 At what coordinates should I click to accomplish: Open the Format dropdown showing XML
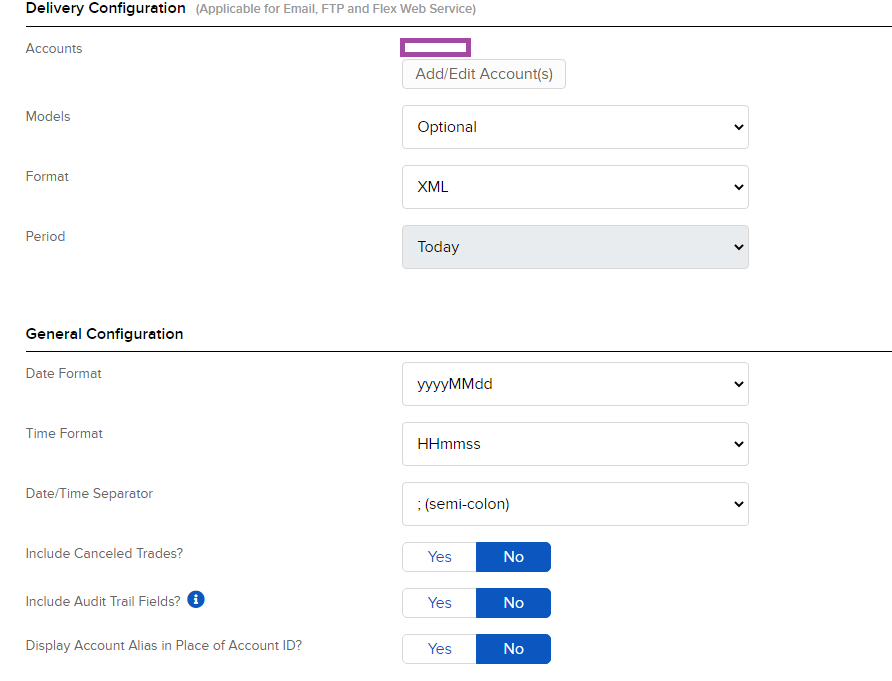point(575,187)
